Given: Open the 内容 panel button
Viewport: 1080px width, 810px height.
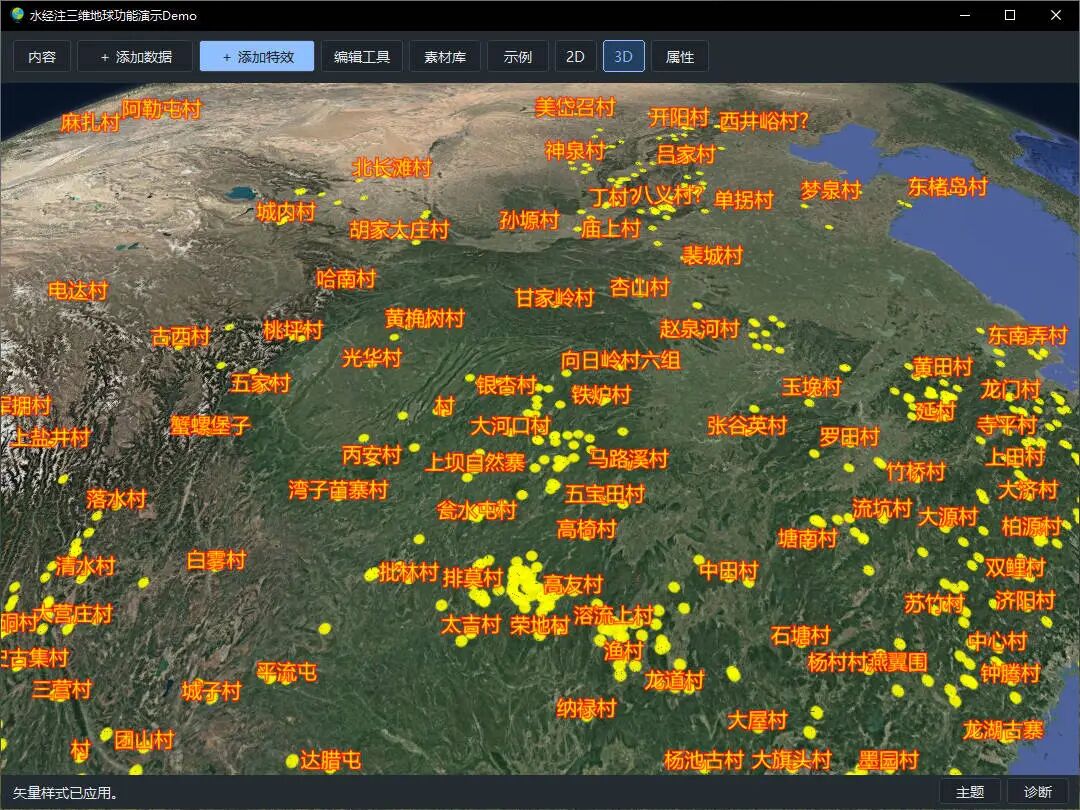Looking at the screenshot, I should pos(42,56).
